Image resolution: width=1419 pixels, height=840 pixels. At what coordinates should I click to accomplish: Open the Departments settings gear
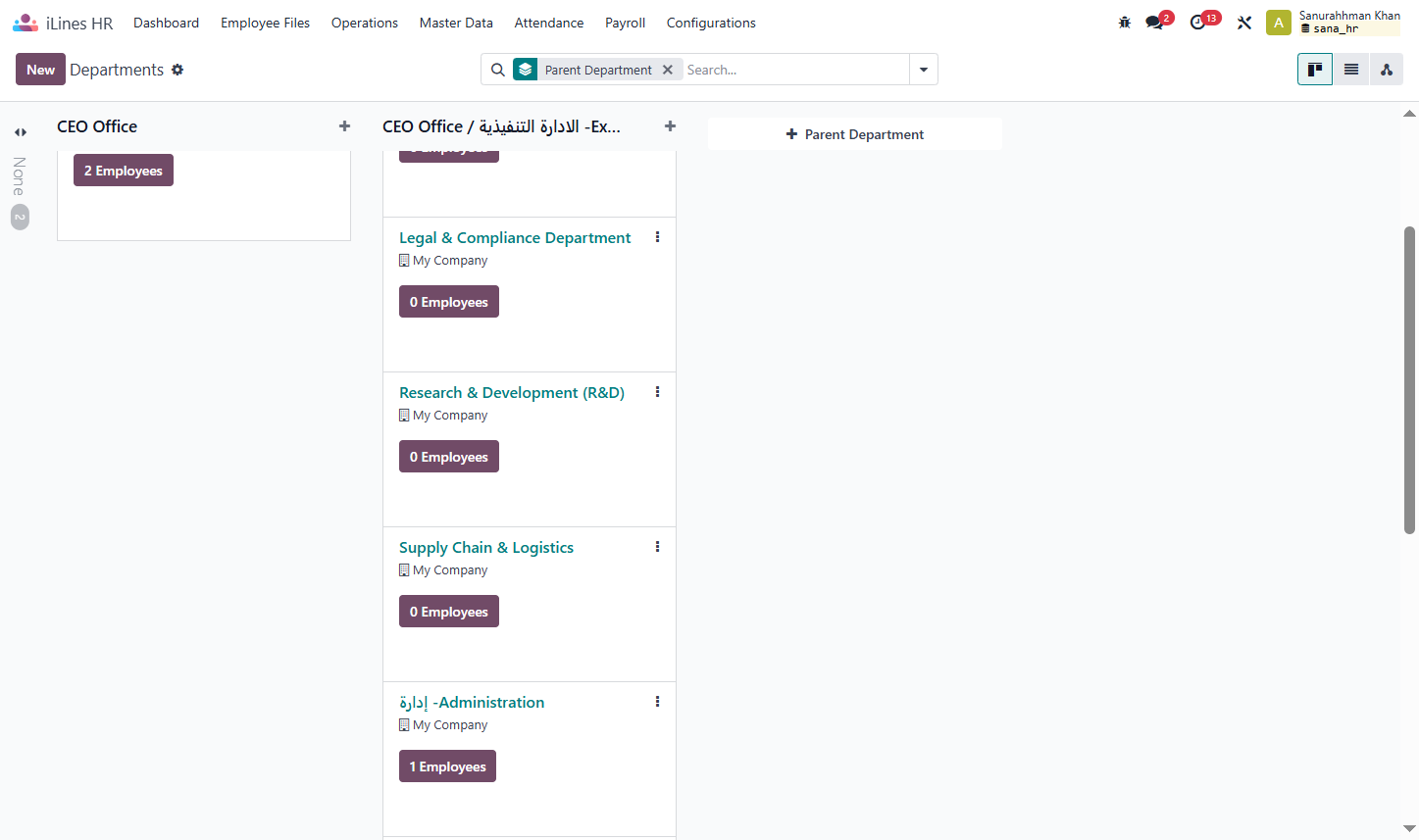click(177, 70)
